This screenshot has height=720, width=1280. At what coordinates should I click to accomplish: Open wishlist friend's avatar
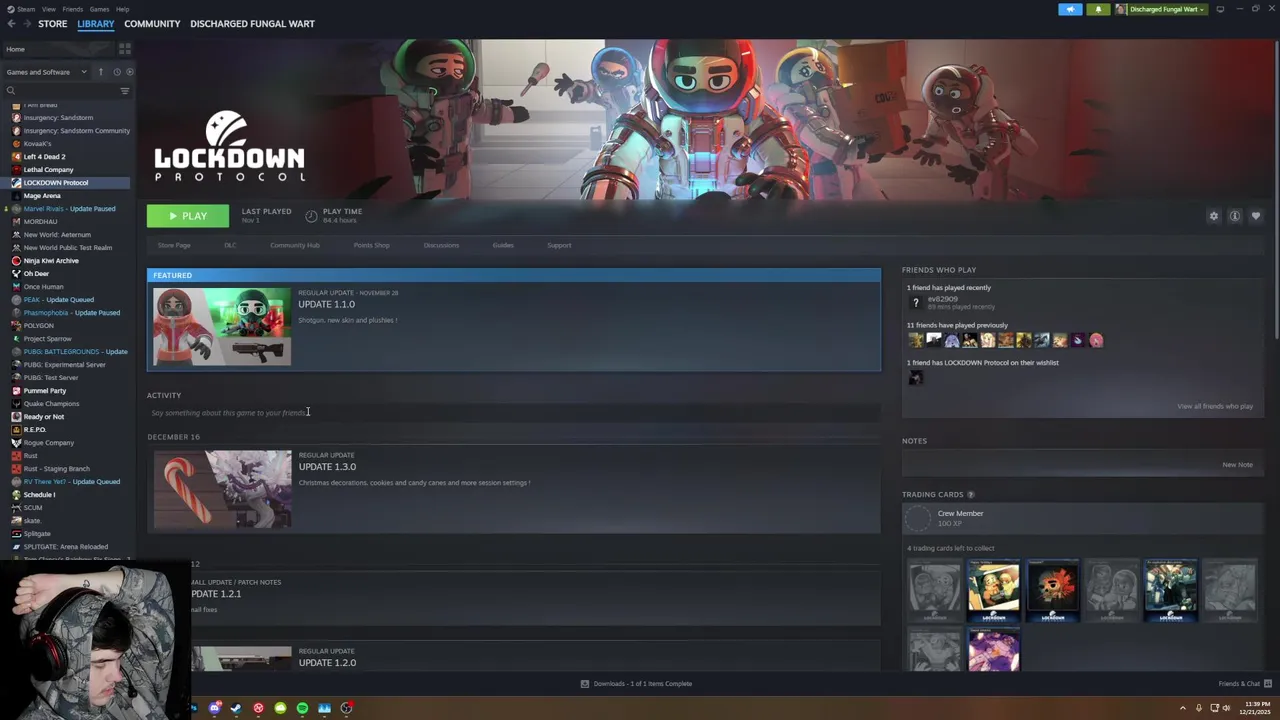click(x=915, y=377)
